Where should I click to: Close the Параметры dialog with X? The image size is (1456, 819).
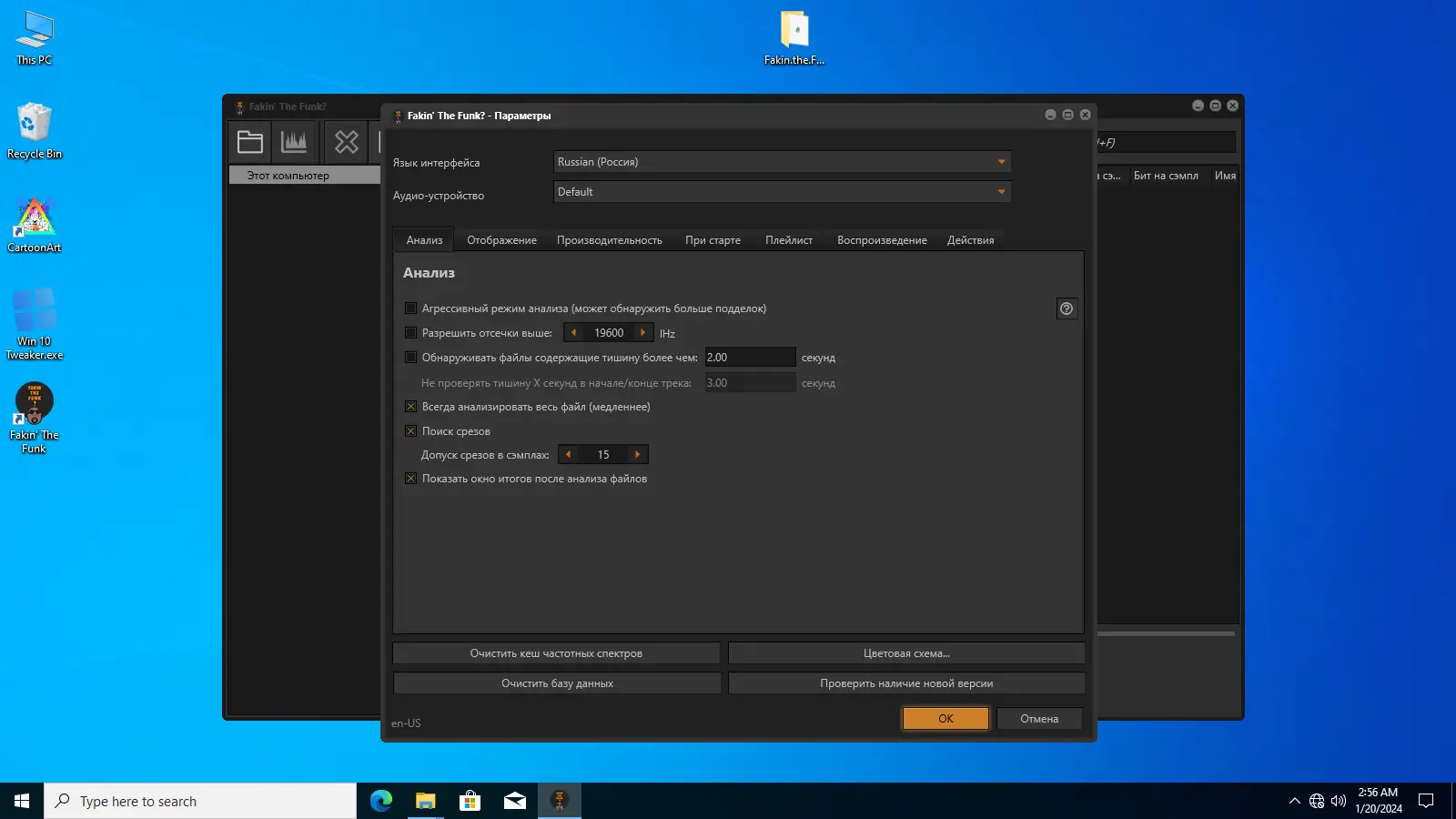coord(1085,115)
